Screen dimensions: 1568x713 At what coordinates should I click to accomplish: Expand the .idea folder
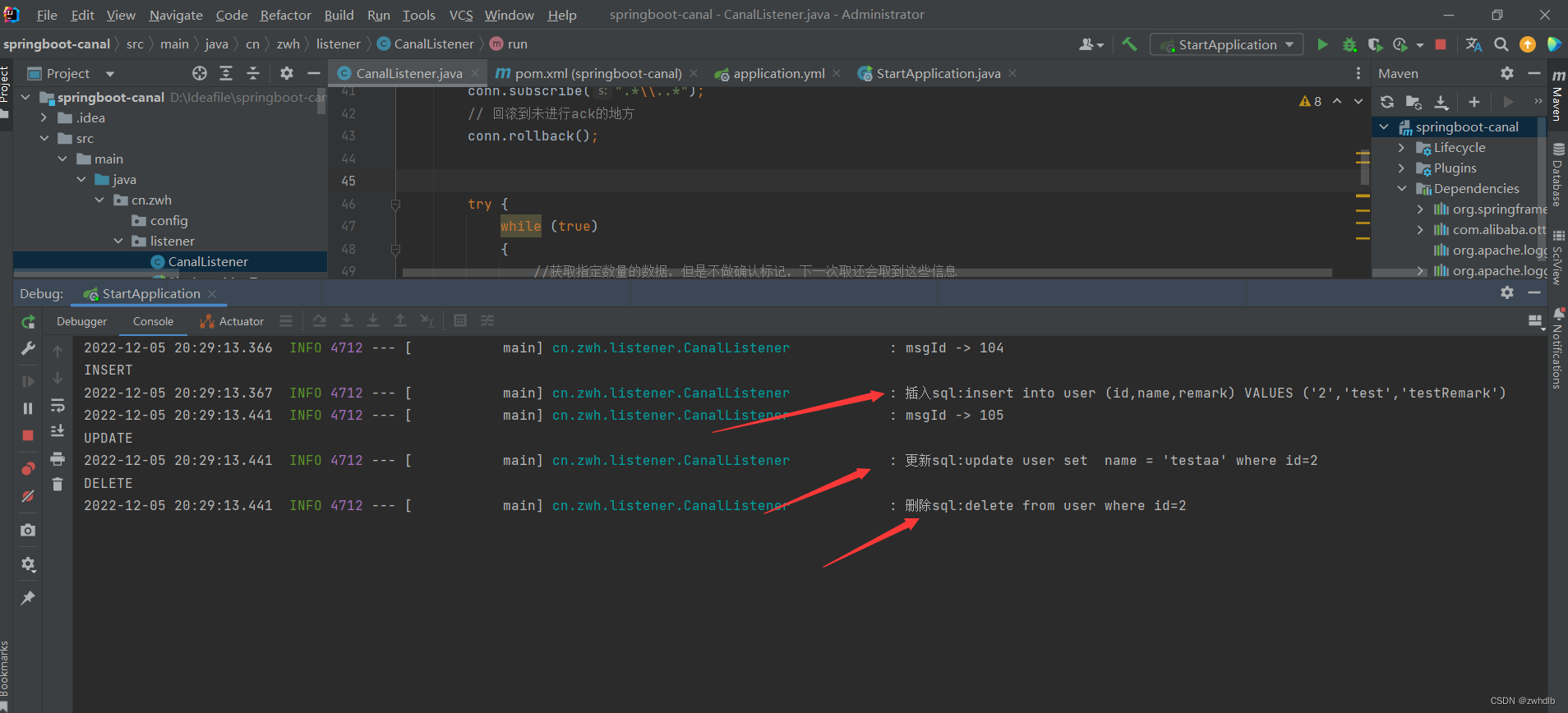[x=44, y=117]
